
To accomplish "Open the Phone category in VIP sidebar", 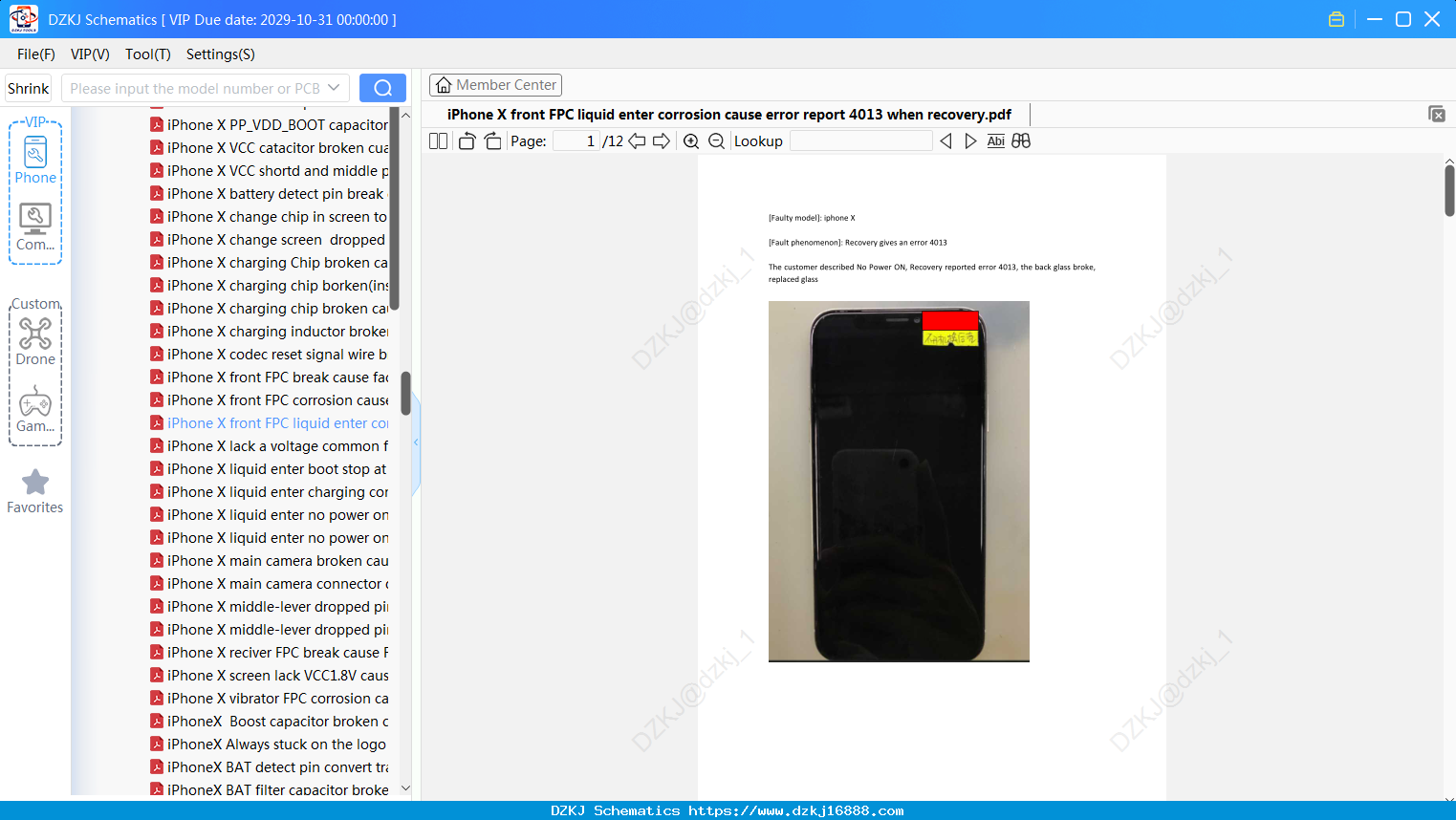I will click(x=35, y=160).
